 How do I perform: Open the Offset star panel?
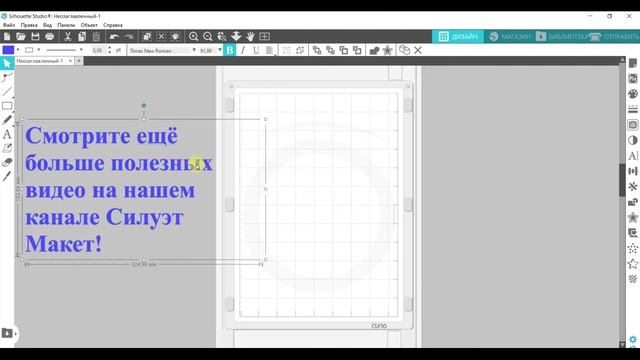tap(633, 218)
